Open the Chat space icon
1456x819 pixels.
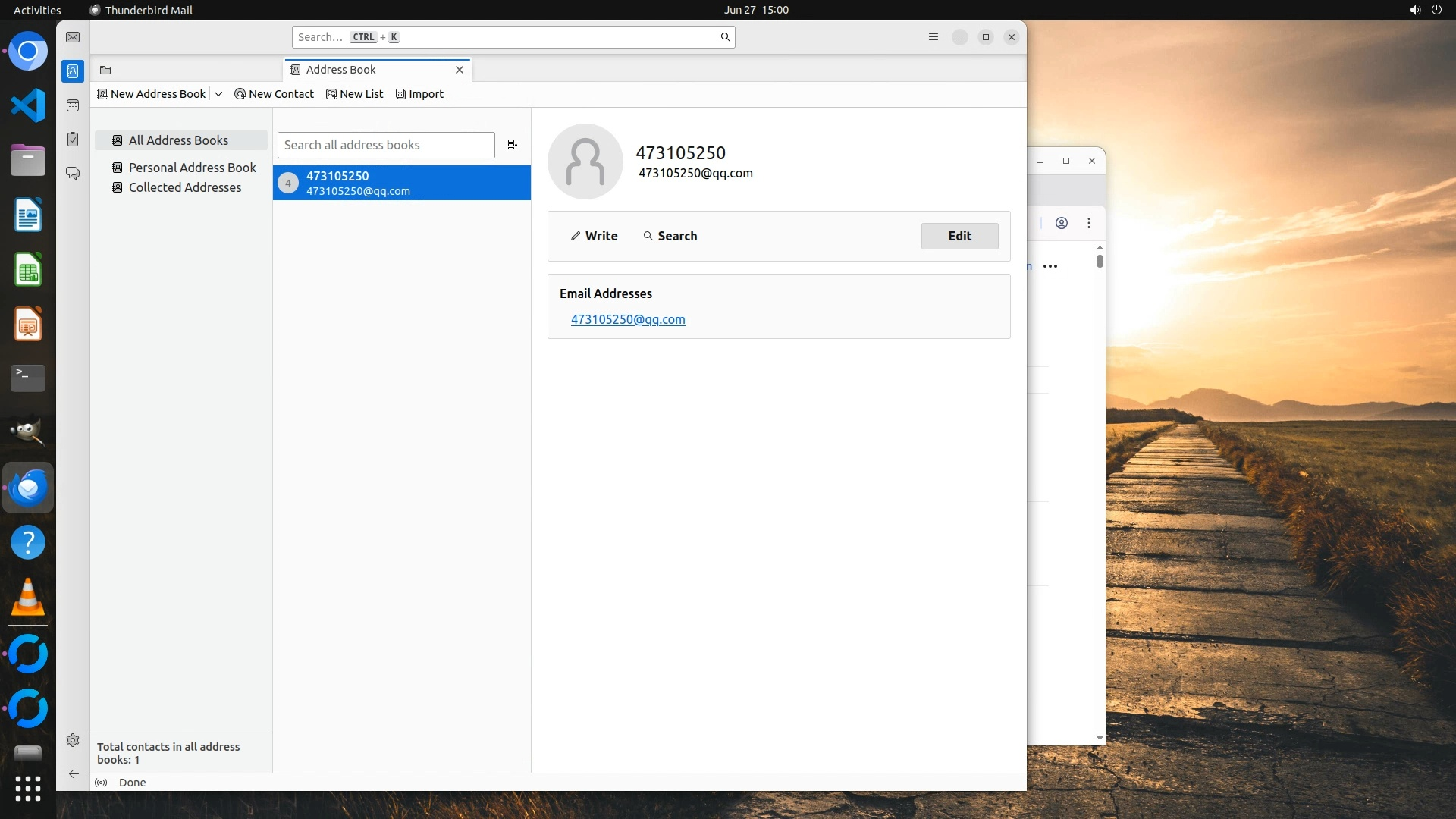[x=73, y=174]
